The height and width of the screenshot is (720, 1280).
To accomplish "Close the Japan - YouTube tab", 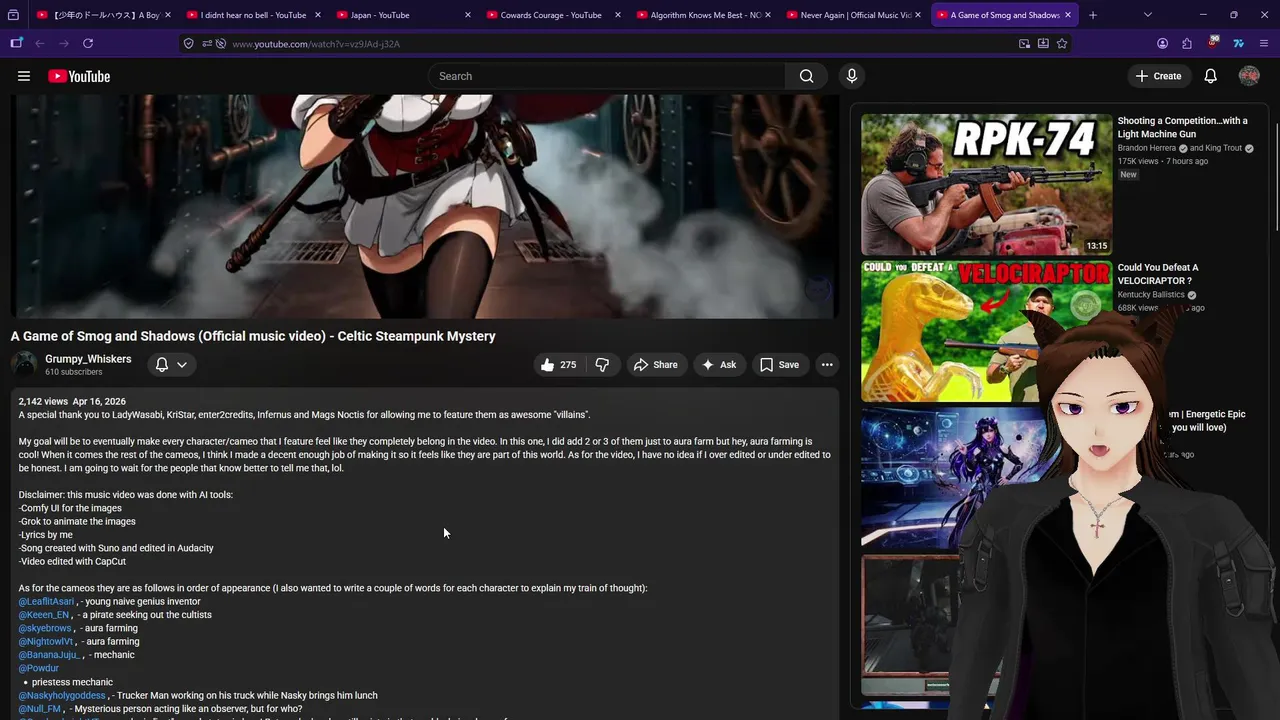I will [468, 15].
